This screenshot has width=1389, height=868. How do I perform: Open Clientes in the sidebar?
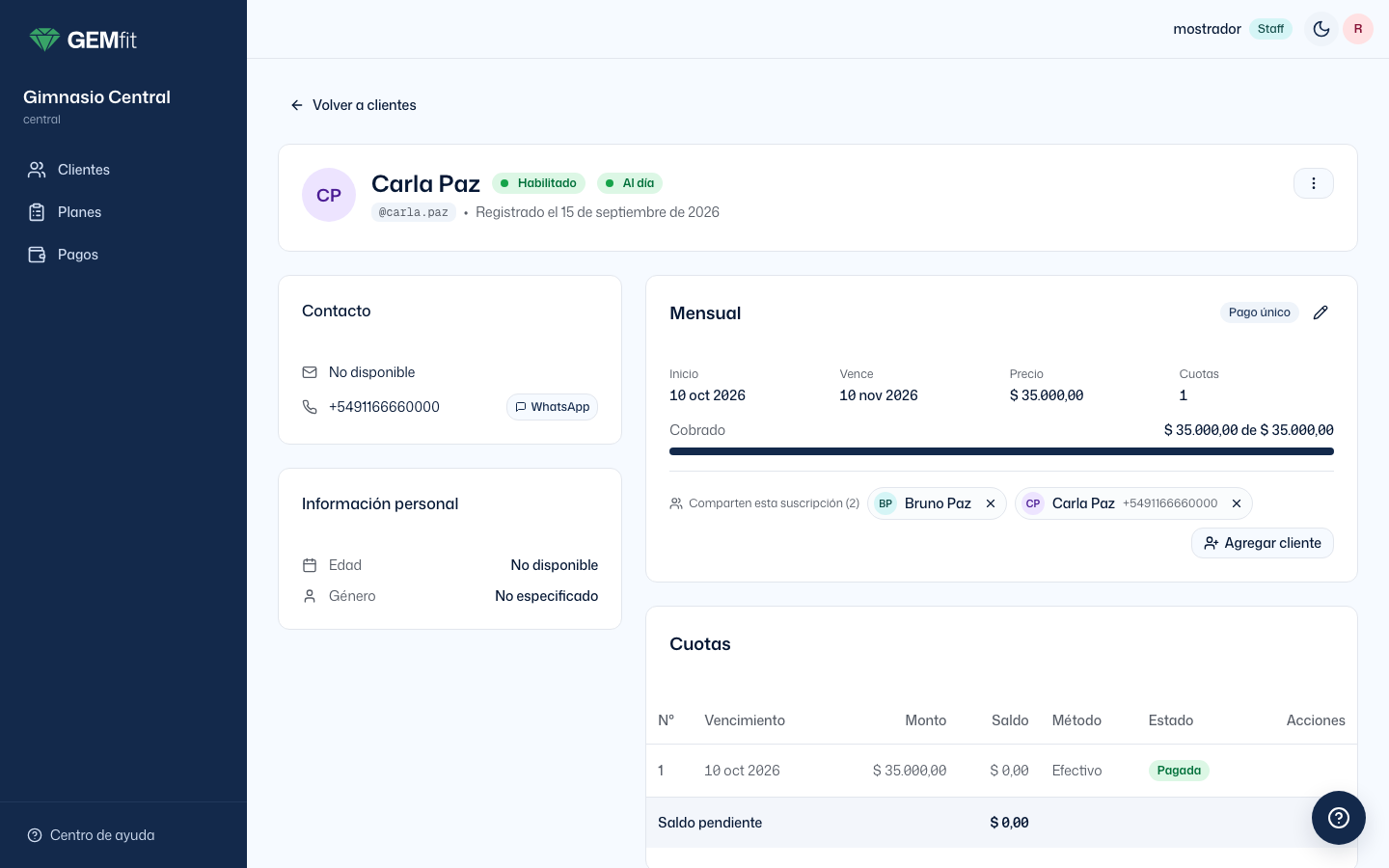click(x=123, y=170)
